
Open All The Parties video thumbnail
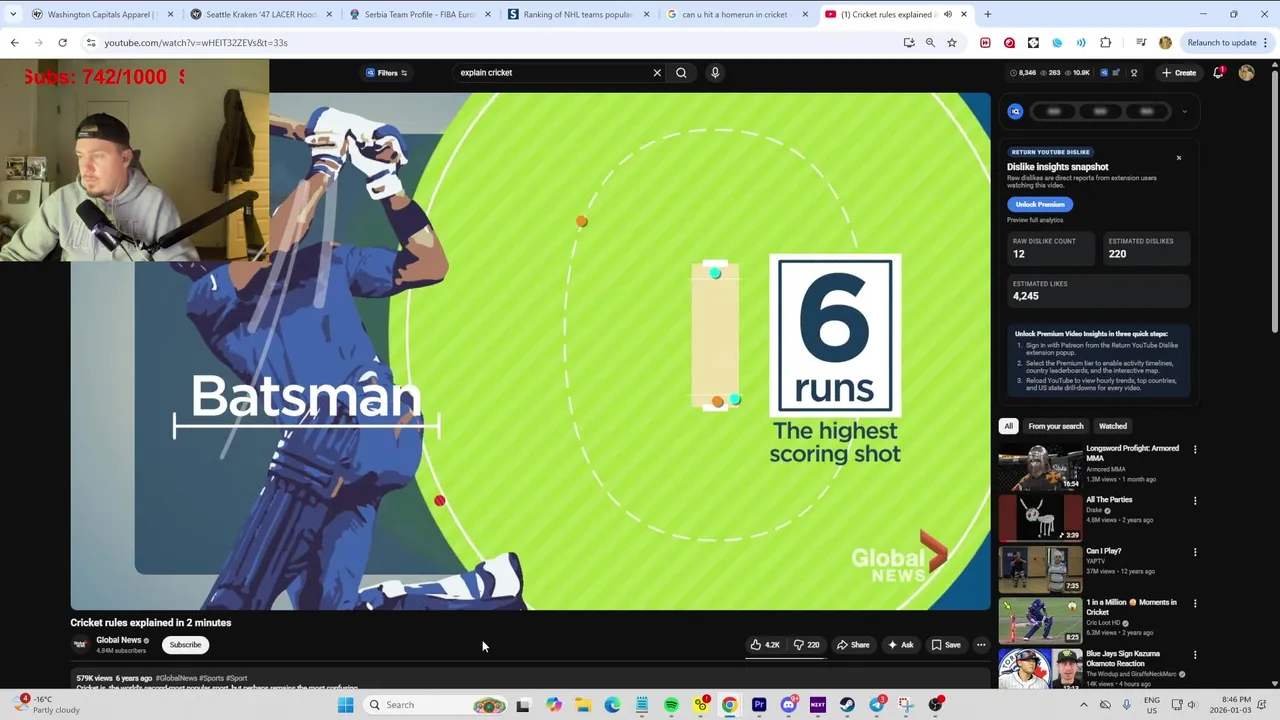coord(1040,518)
